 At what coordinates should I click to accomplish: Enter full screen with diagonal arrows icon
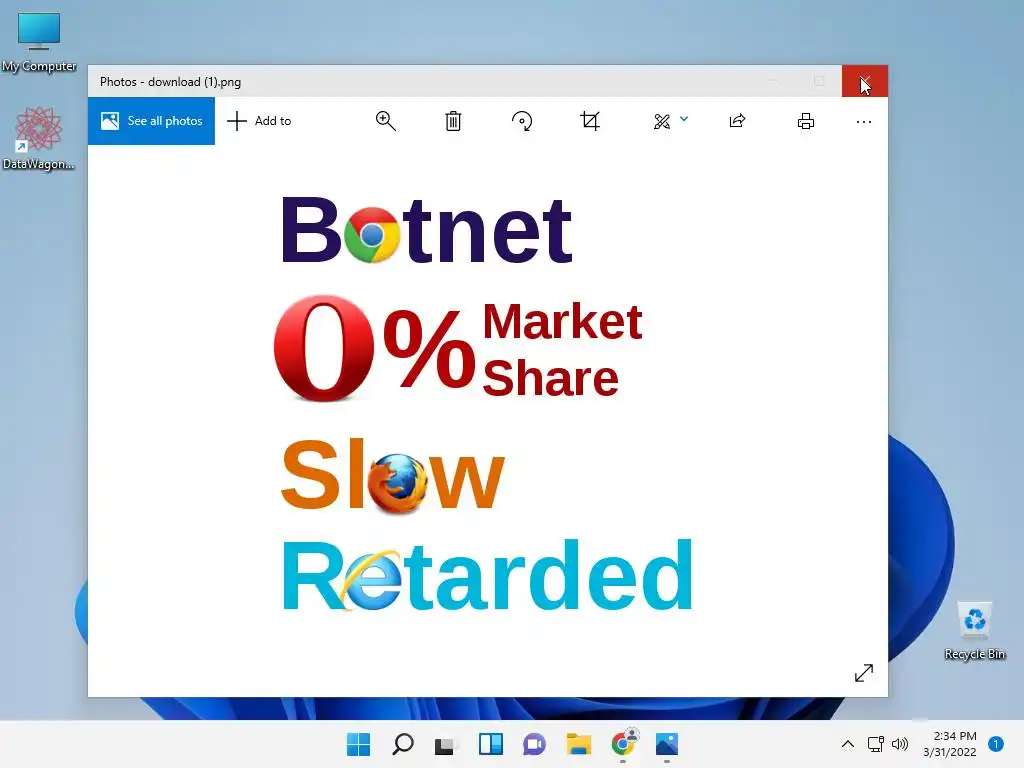pyautogui.click(x=864, y=673)
